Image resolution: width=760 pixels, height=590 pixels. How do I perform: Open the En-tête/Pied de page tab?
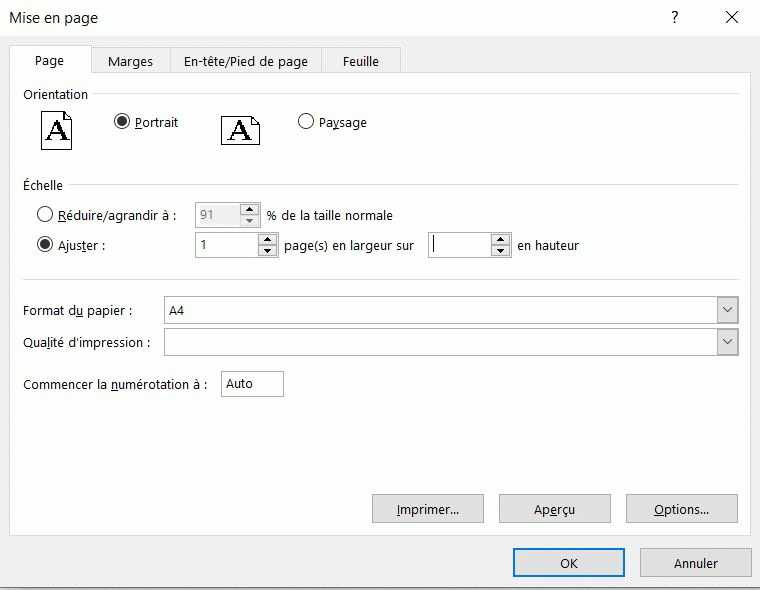[246, 61]
